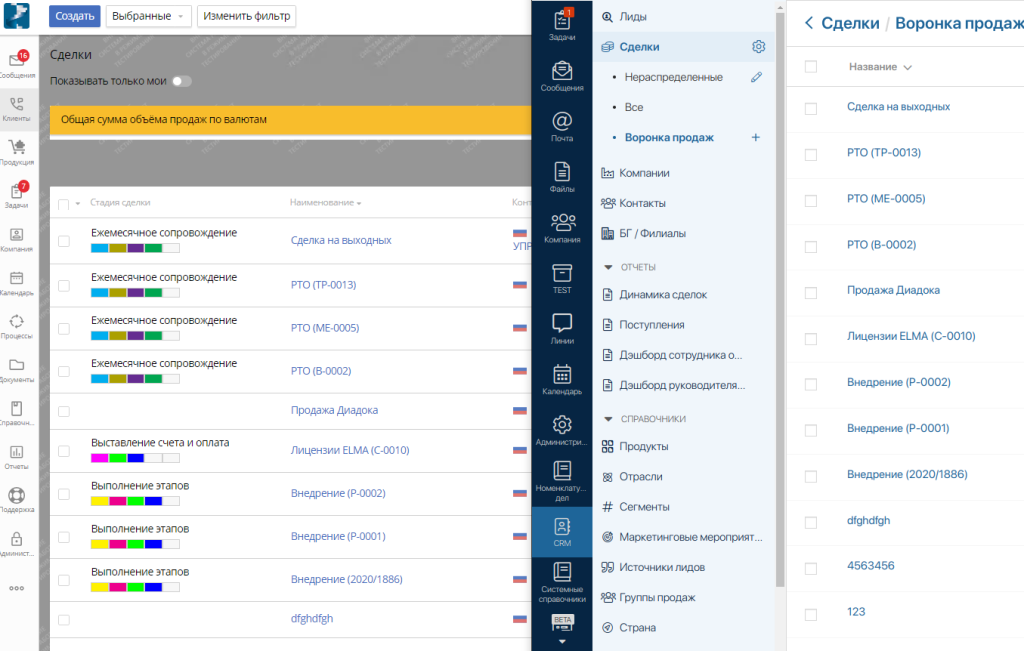Select Компании in the CRM menu
Viewport: 1024px width, 651px height.
point(644,173)
